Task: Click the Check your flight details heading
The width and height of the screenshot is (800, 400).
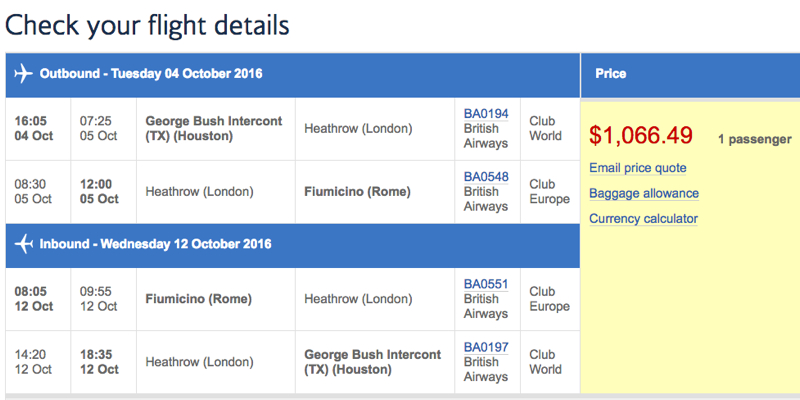Action: pos(147,25)
